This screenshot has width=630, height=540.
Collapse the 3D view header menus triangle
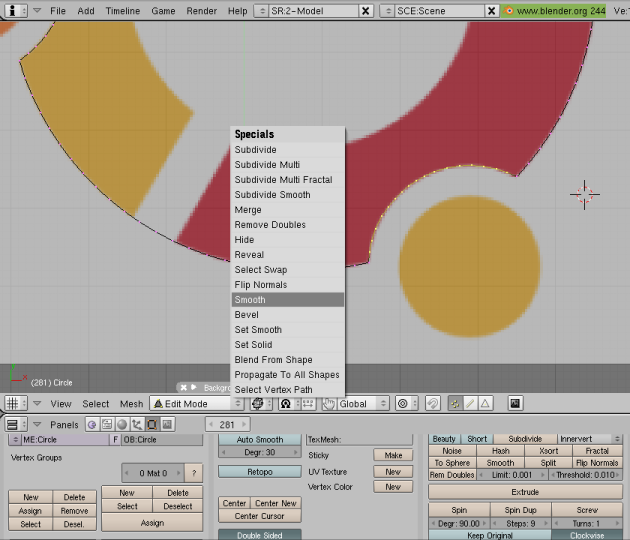37,403
